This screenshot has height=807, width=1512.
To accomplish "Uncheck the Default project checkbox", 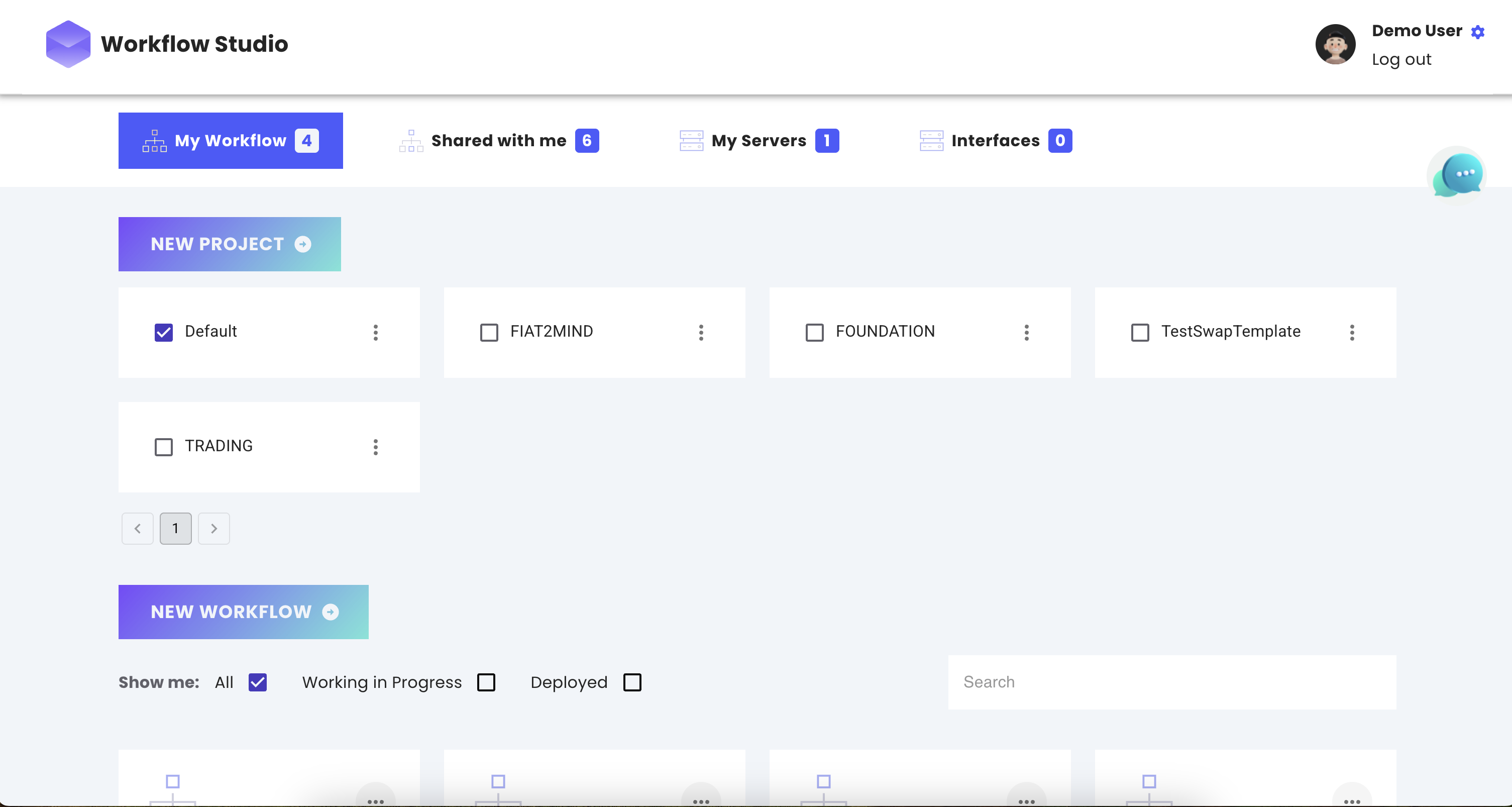I will point(163,333).
